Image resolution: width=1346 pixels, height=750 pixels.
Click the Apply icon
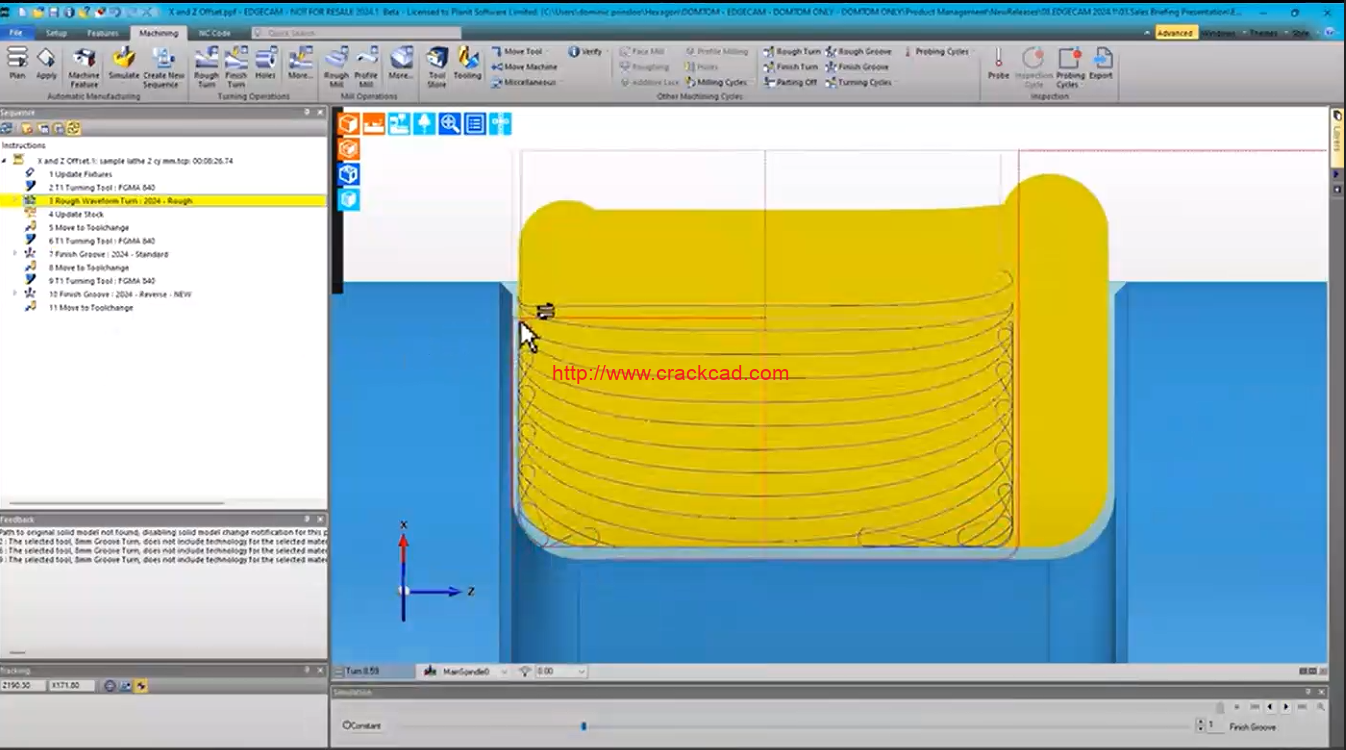46,62
